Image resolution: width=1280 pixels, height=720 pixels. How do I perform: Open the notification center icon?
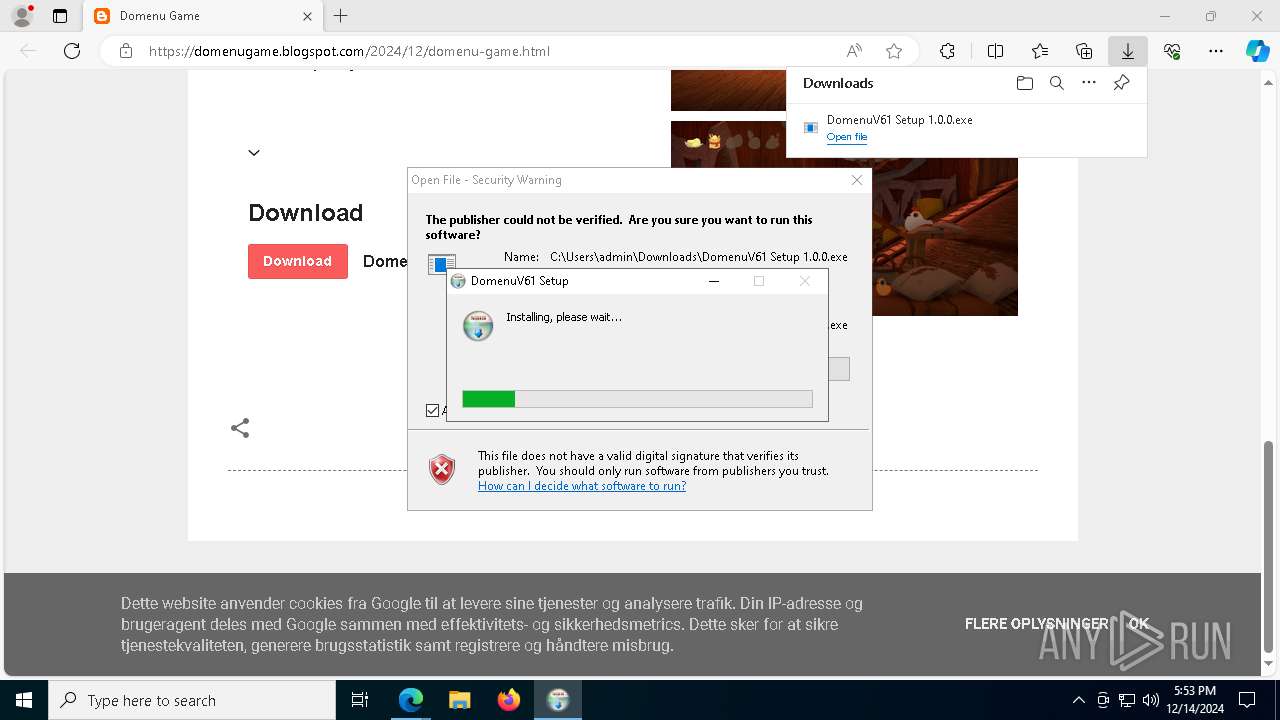coord(1247,700)
